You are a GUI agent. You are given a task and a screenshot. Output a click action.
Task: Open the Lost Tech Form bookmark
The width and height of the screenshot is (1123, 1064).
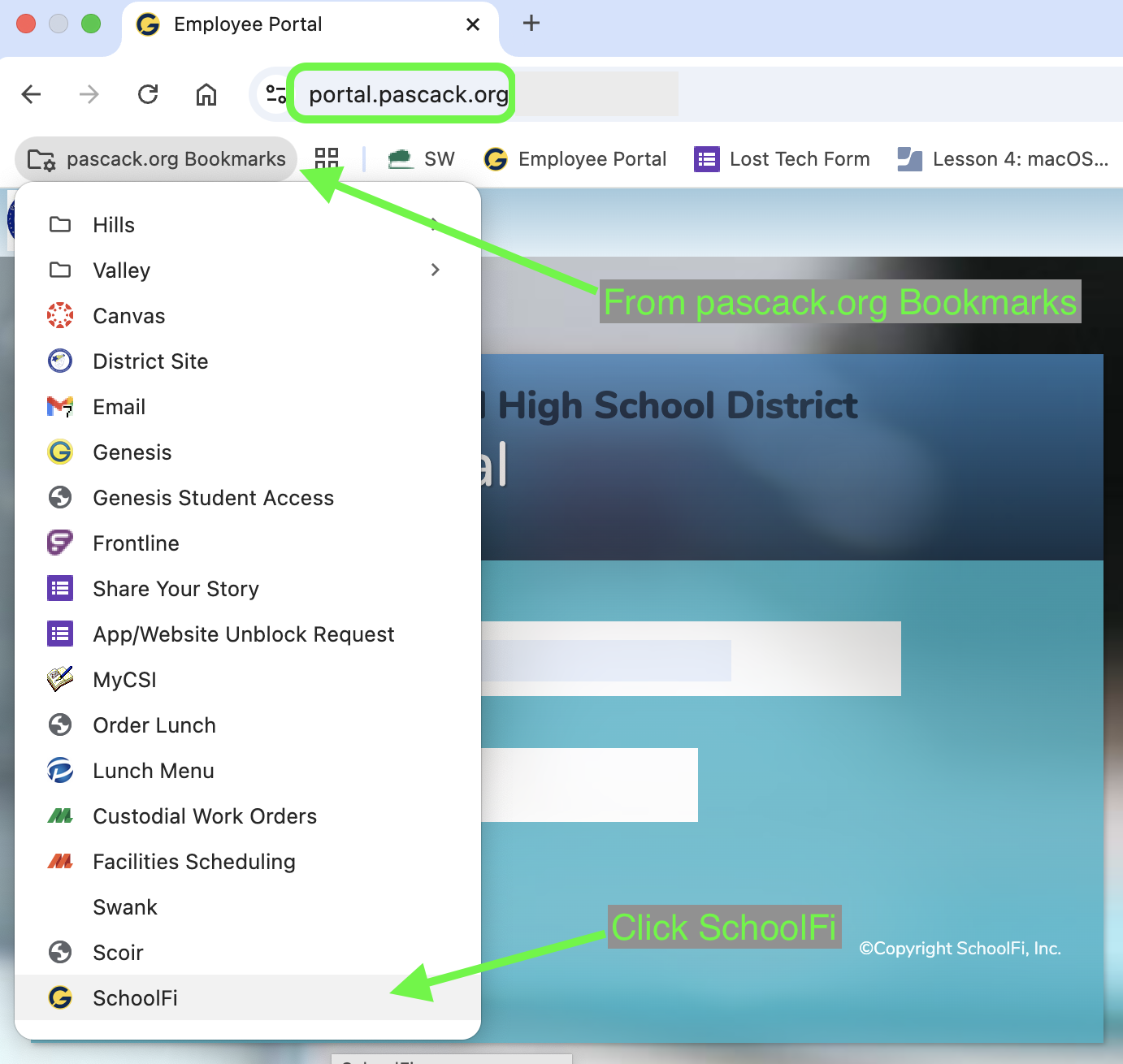(783, 159)
